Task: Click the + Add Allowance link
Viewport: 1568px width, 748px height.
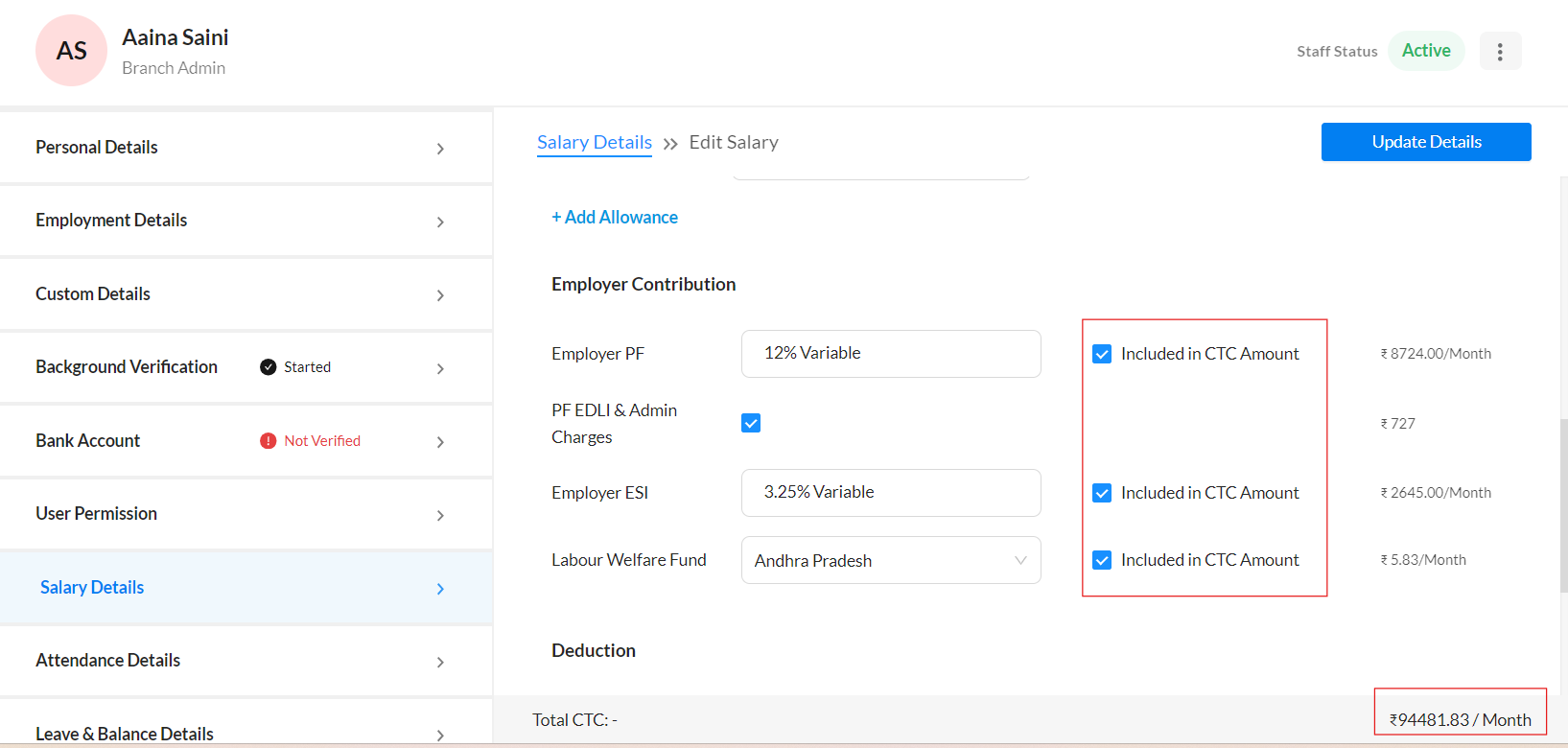Action: click(x=615, y=218)
